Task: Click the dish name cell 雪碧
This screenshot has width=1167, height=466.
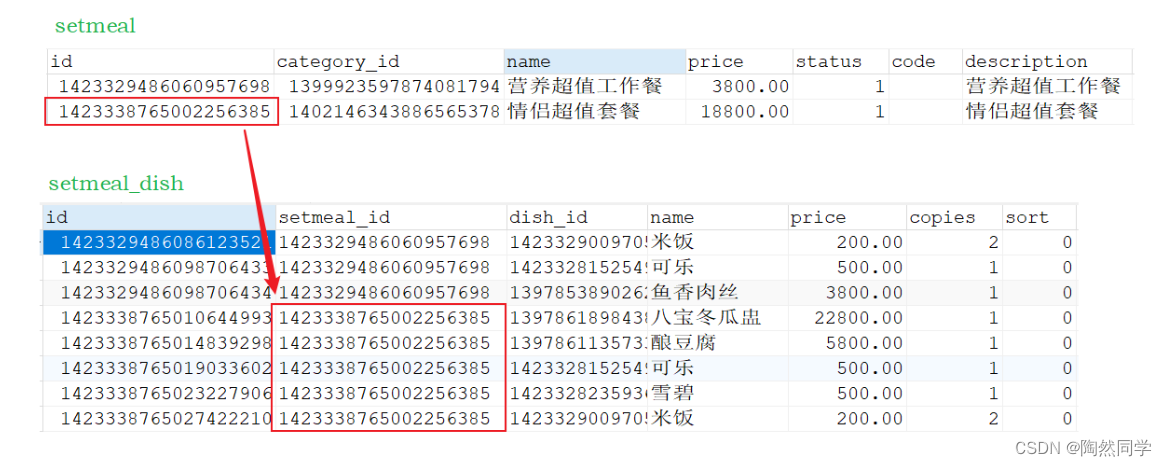Action: pos(718,393)
